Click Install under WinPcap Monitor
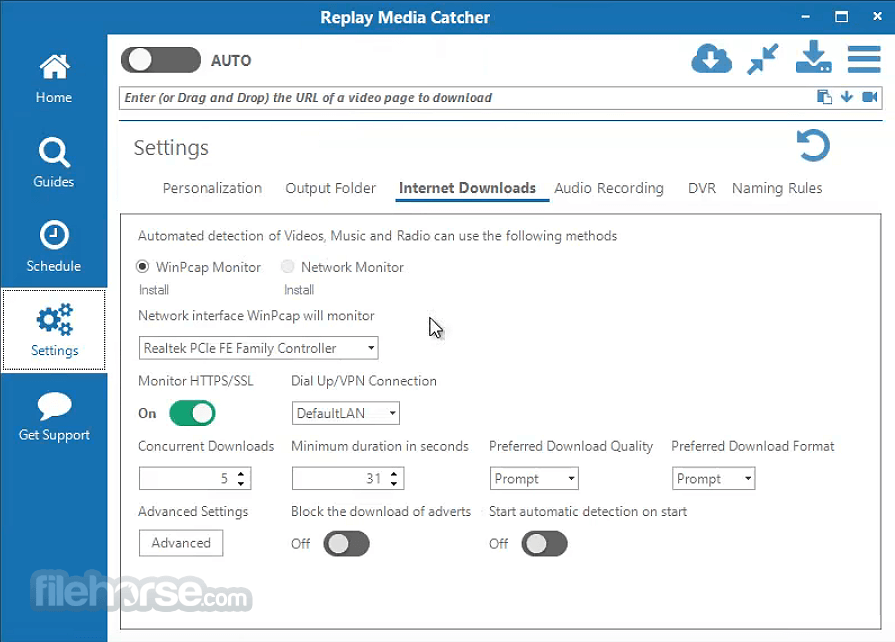 pyautogui.click(x=154, y=290)
